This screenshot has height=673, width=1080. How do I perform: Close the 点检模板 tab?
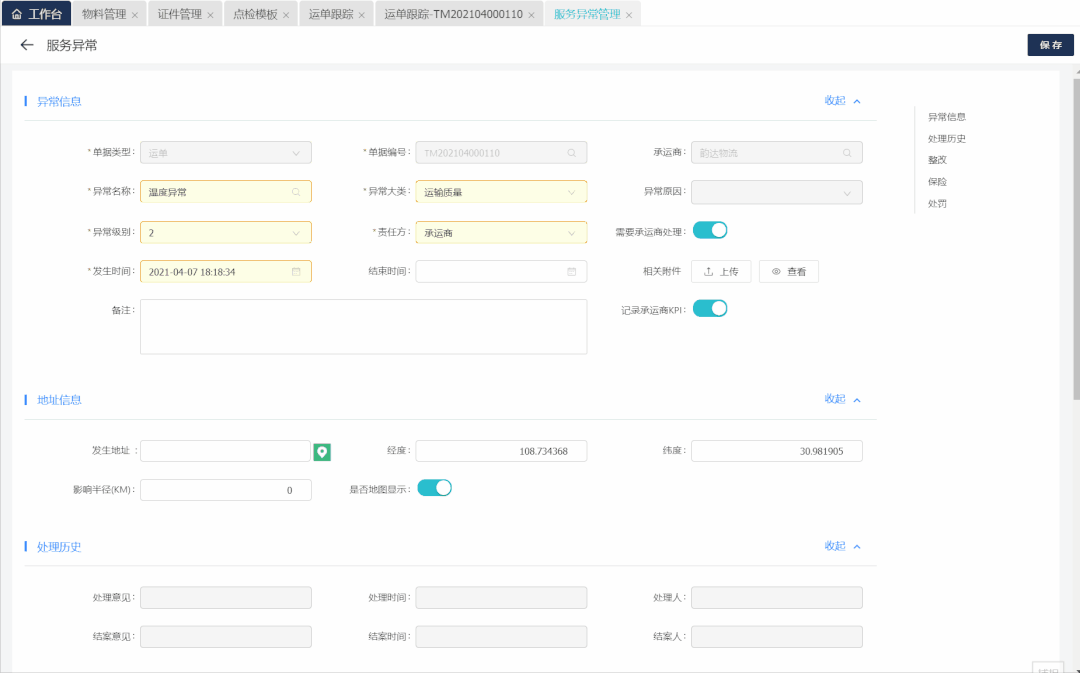tap(286, 15)
